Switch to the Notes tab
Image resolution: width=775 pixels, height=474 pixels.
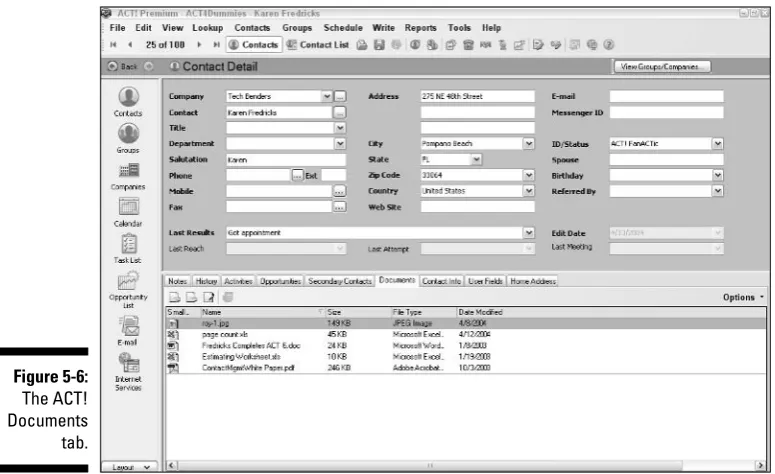pos(177,281)
